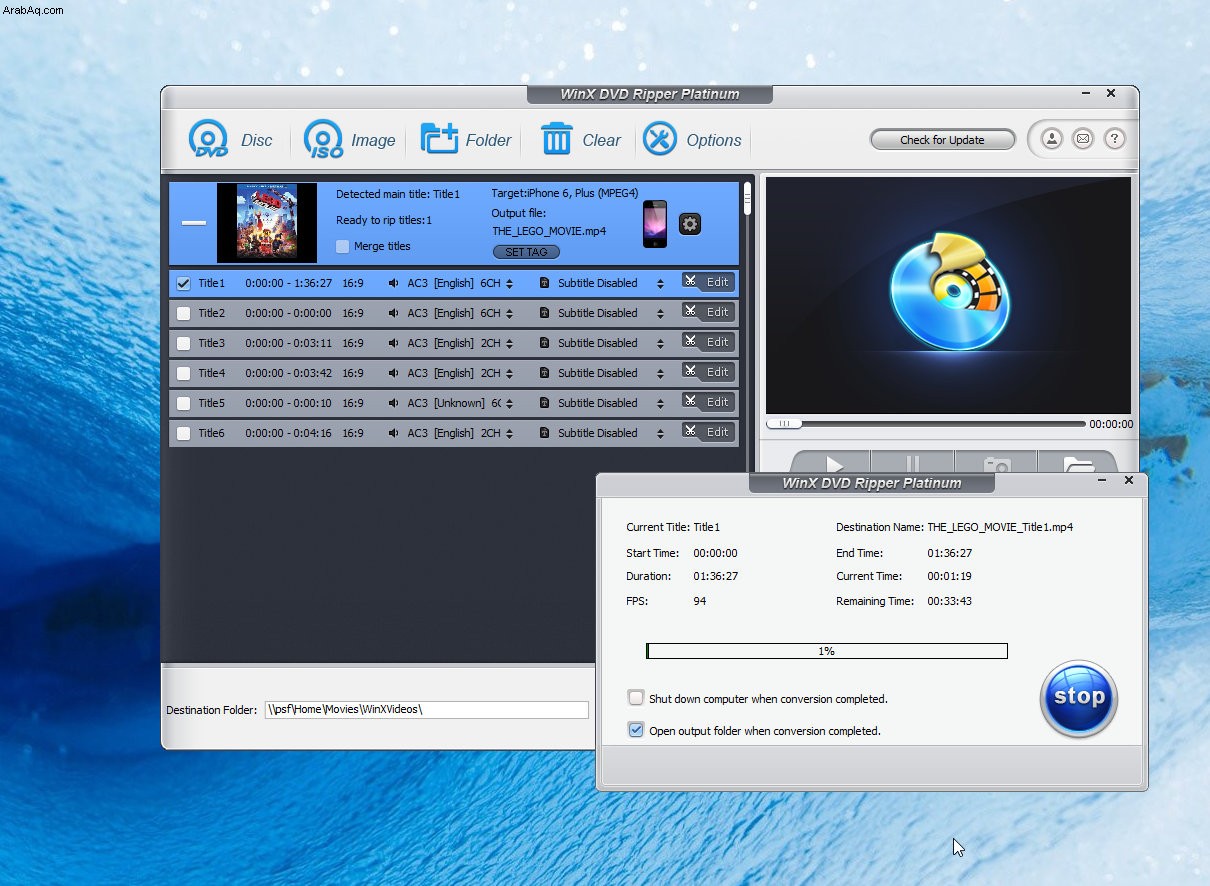Viewport: 1210px width, 886px height.
Task: Click the subtitle icon in Title2 row
Action: click(544, 313)
